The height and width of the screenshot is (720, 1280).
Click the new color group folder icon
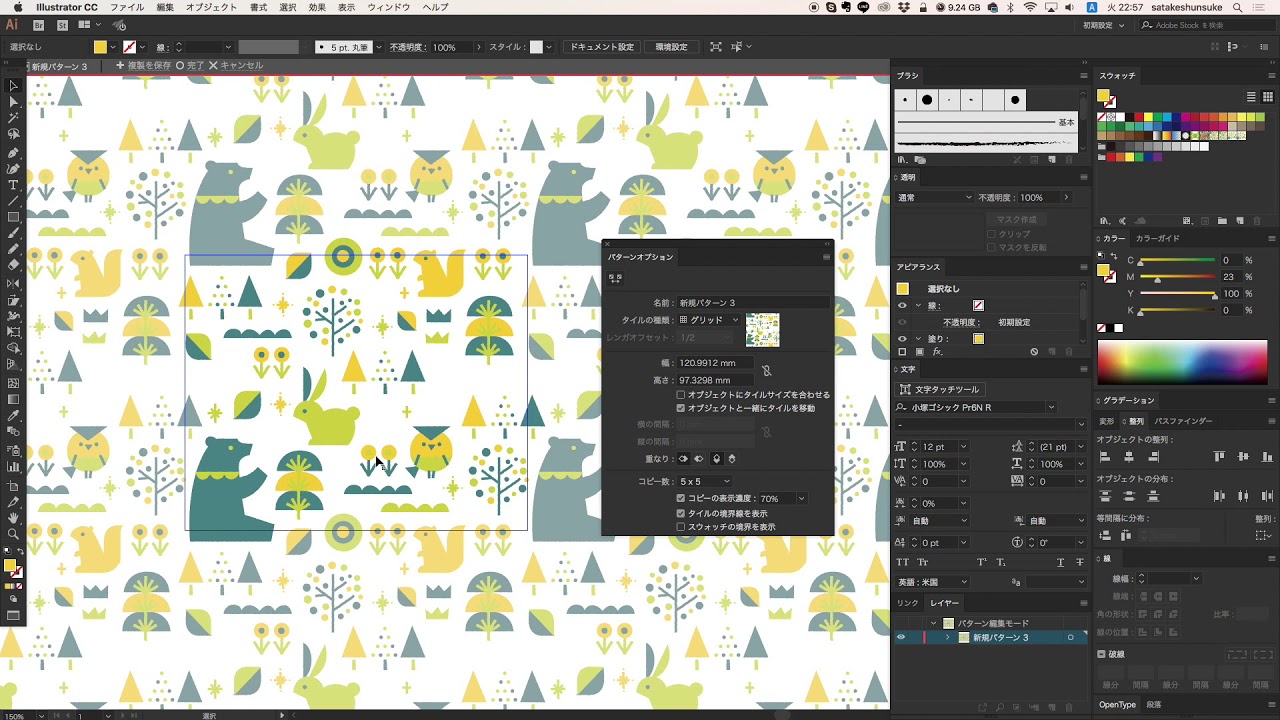click(1222, 220)
